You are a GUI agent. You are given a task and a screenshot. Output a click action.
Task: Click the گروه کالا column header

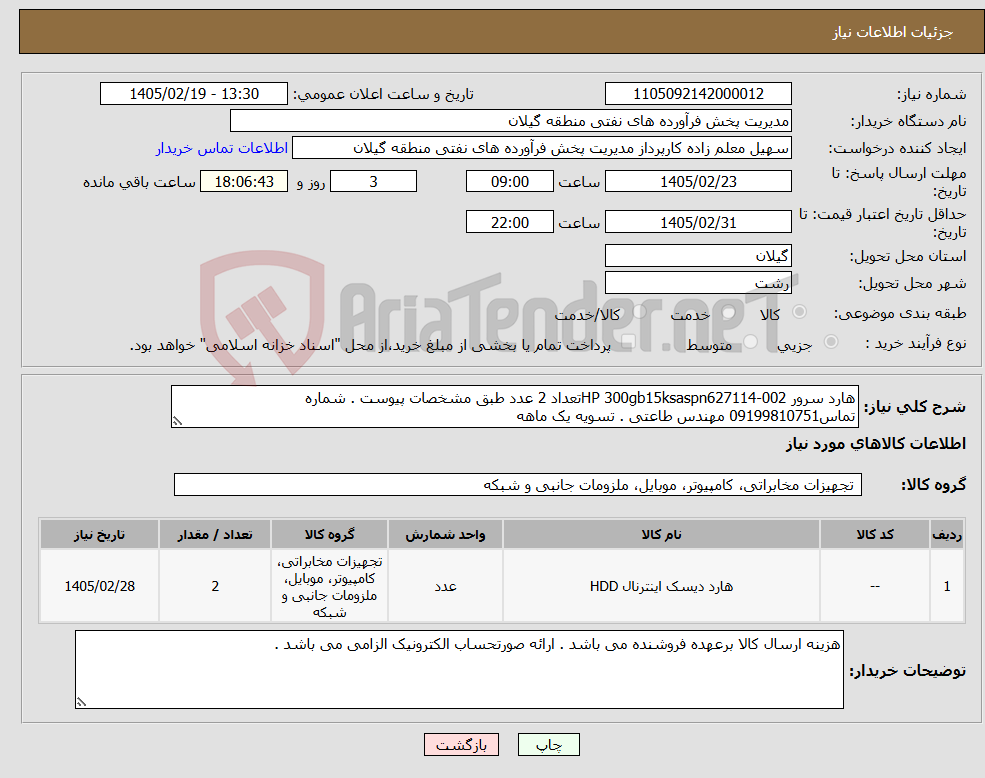[329, 534]
